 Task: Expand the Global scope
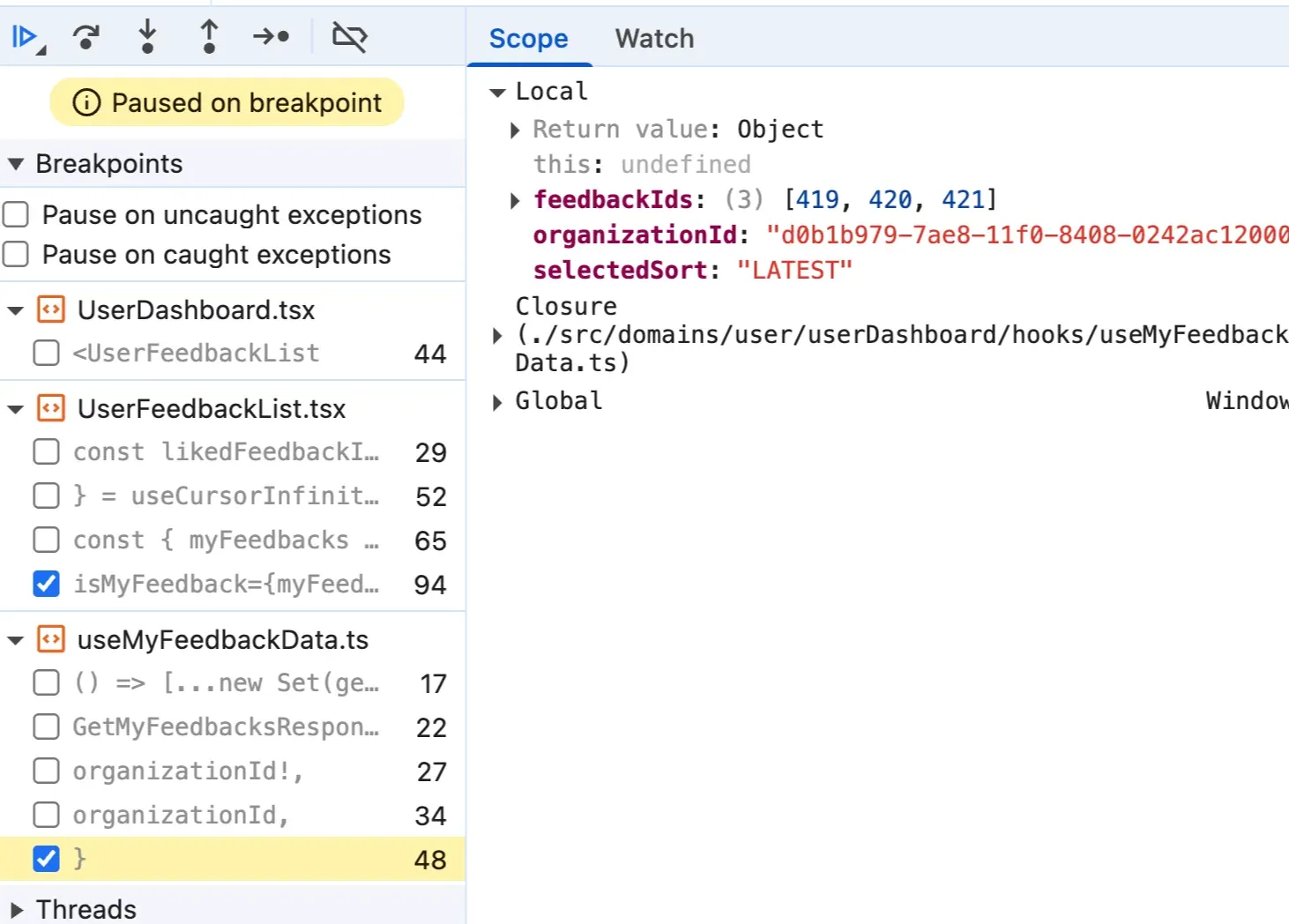pos(497,403)
